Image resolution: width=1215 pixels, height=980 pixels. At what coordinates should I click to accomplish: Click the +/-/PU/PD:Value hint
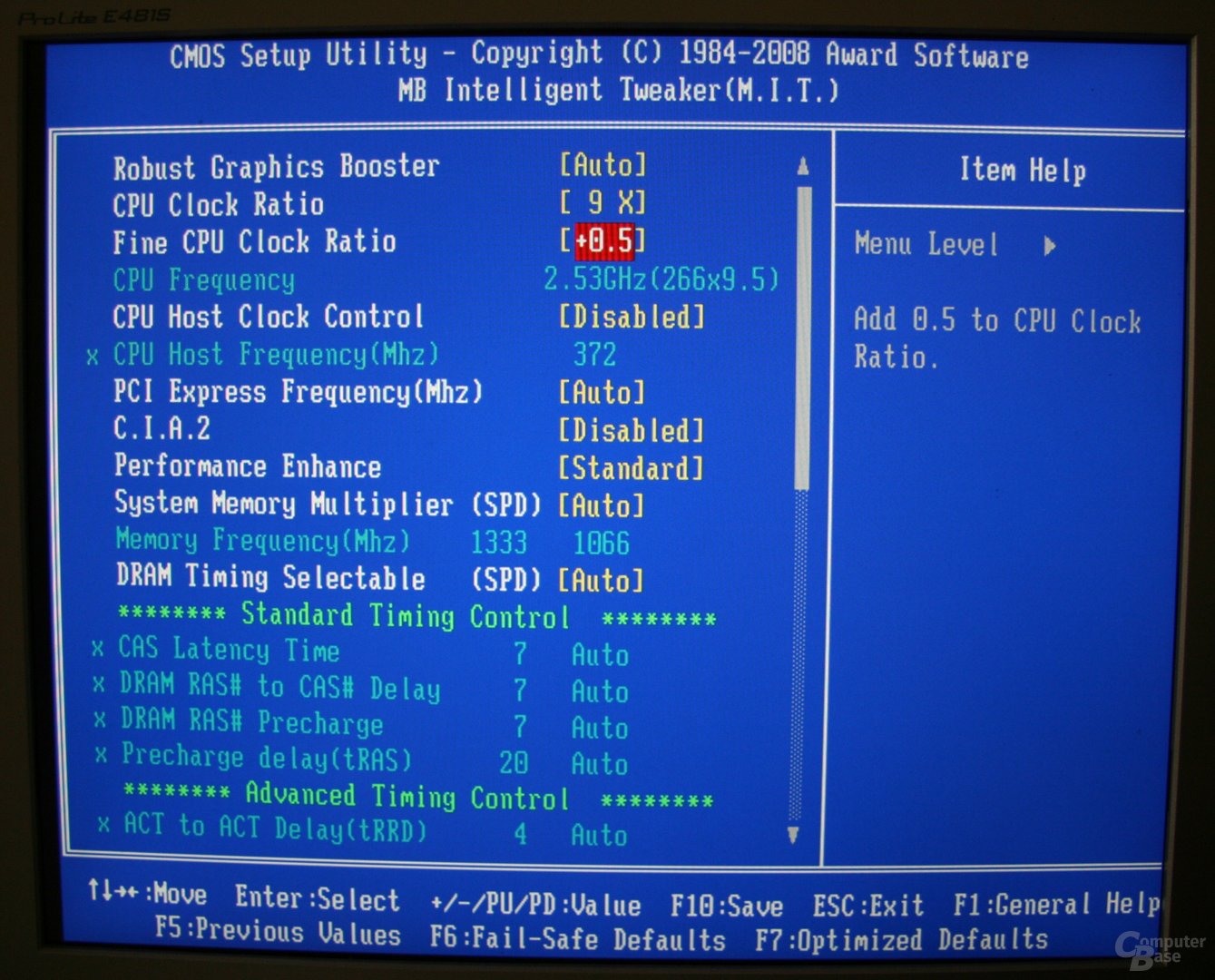pyautogui.click(x=535, y=905)
